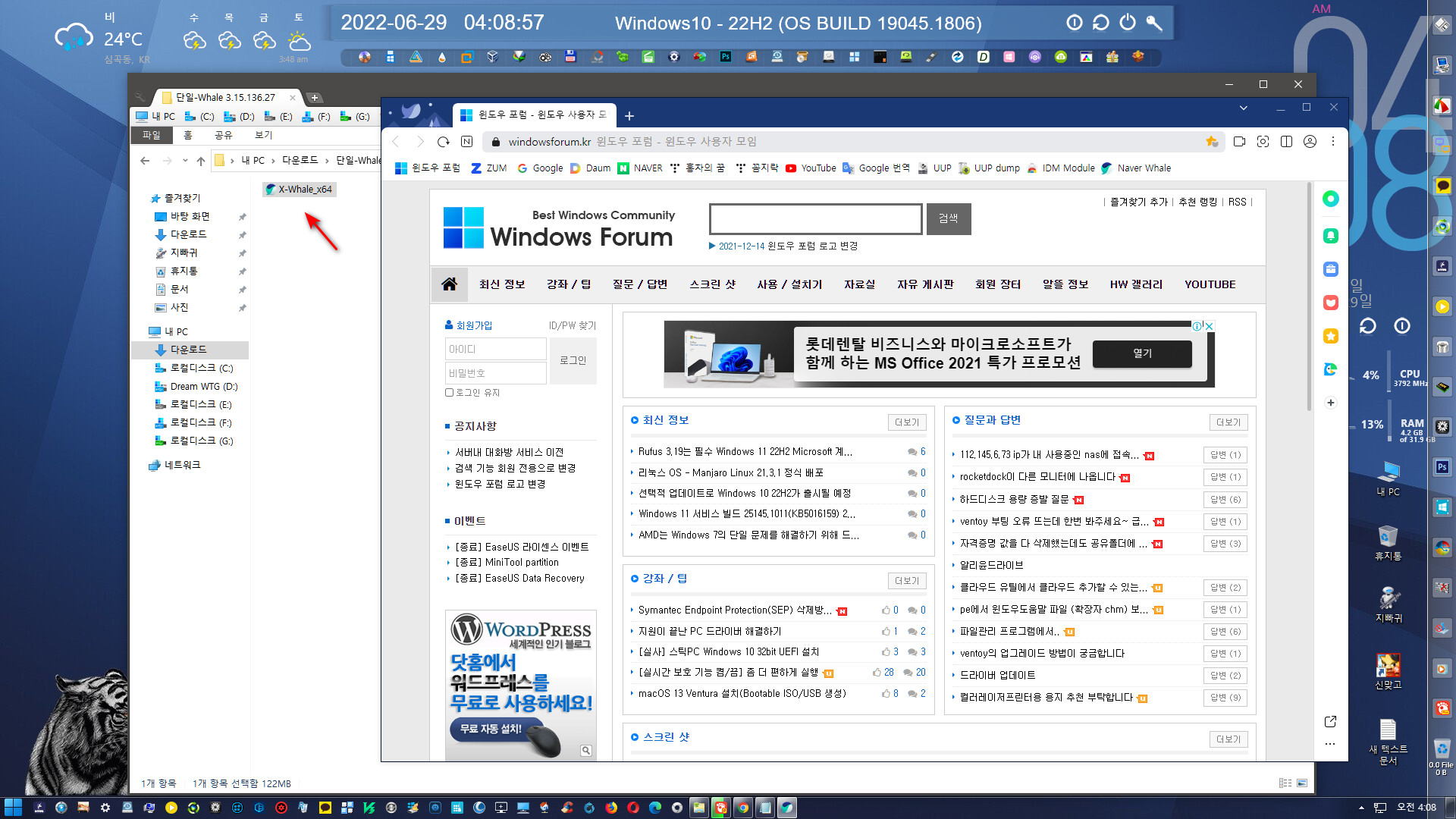
Task: Open the 보기 ribbon tab in Explorer
Action: 263,135
